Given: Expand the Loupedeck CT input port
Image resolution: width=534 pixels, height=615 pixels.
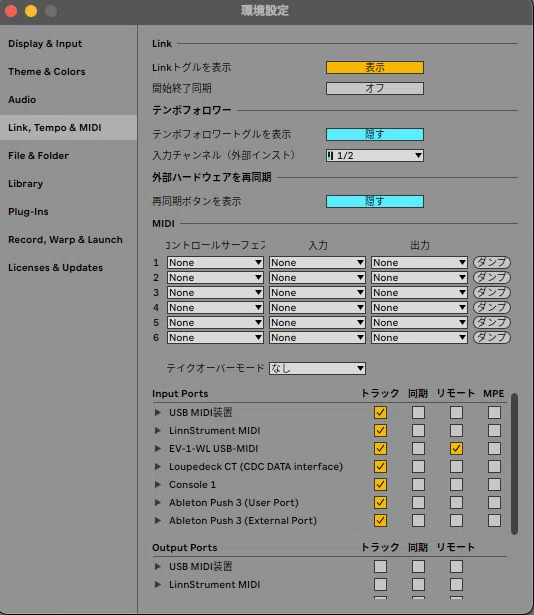Looking at the screenshot, I should [158, 467].
